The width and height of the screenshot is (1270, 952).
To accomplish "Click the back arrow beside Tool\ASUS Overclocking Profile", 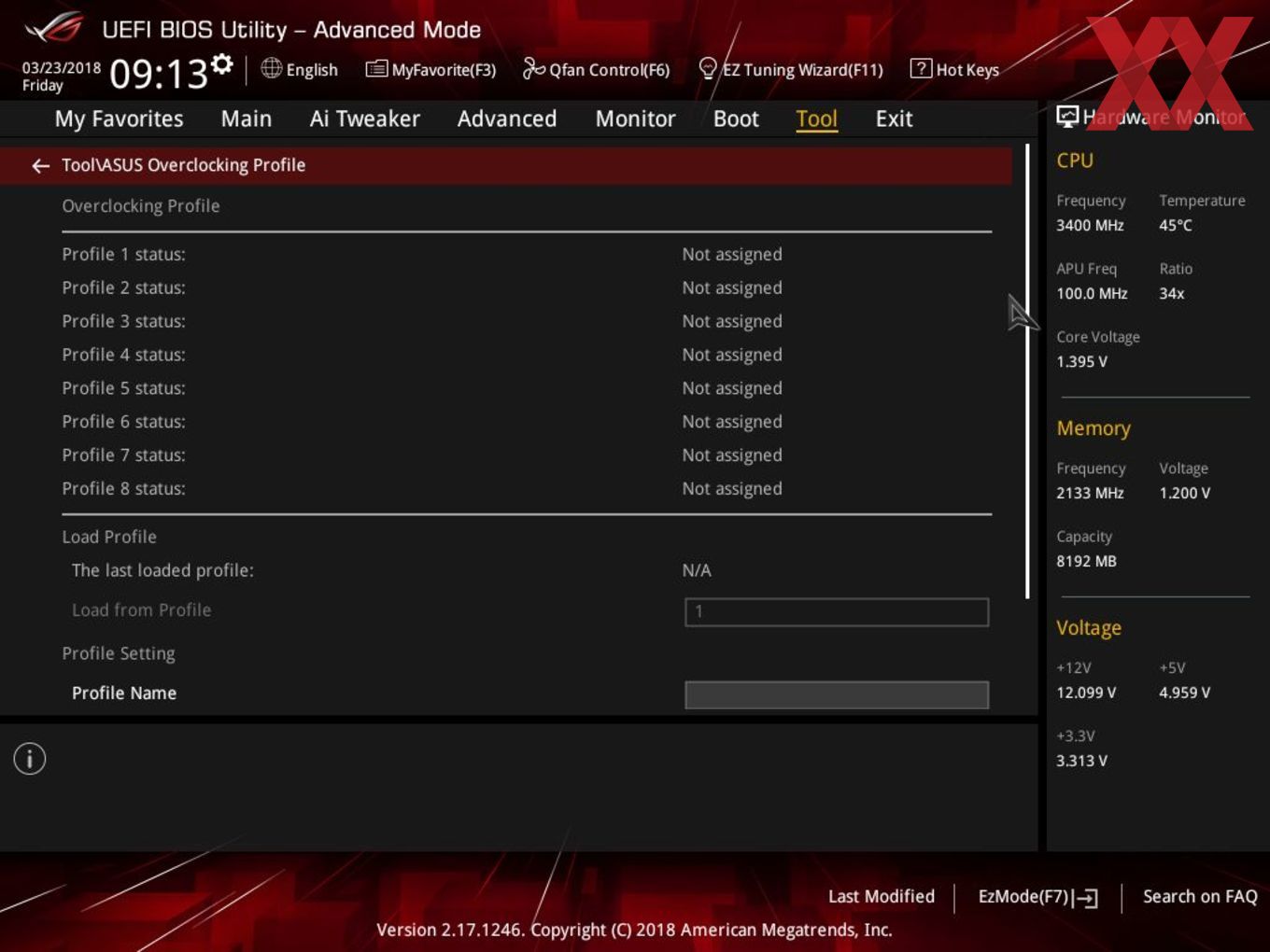I will click(40, 166).
